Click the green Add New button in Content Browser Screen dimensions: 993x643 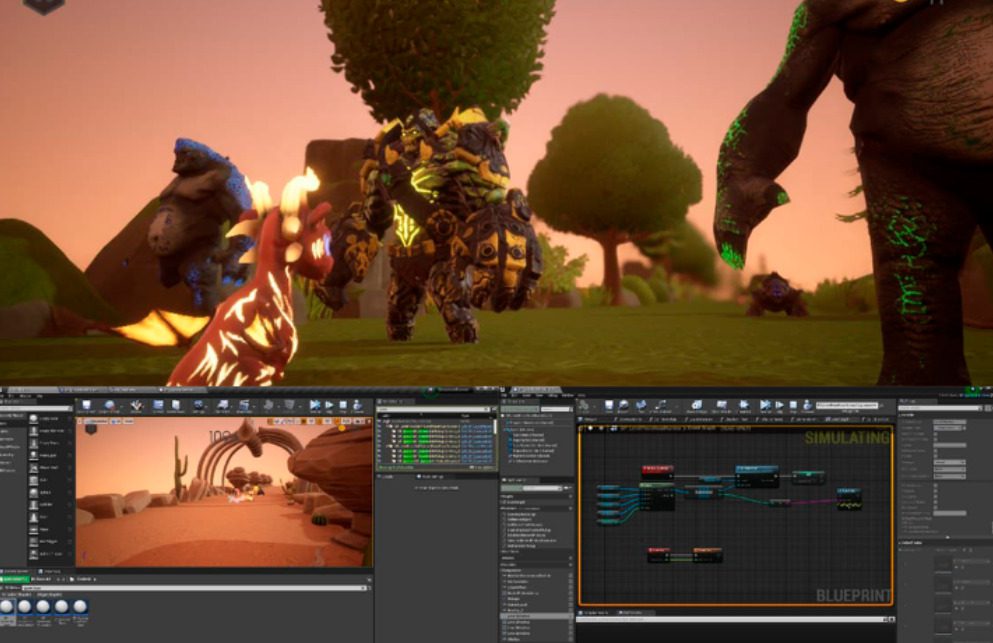click(16, 579)
